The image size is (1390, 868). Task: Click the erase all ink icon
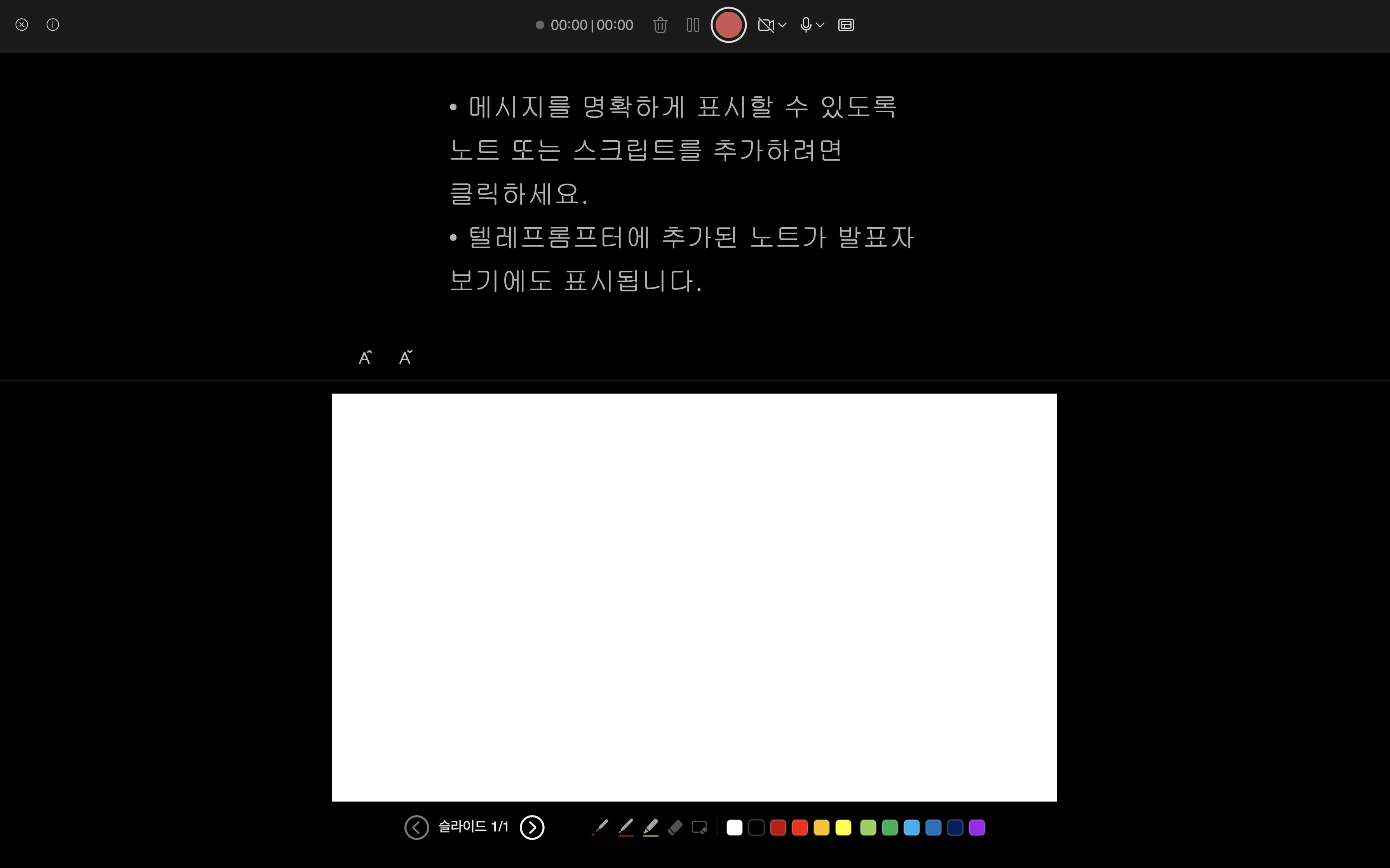pos(700,827)
